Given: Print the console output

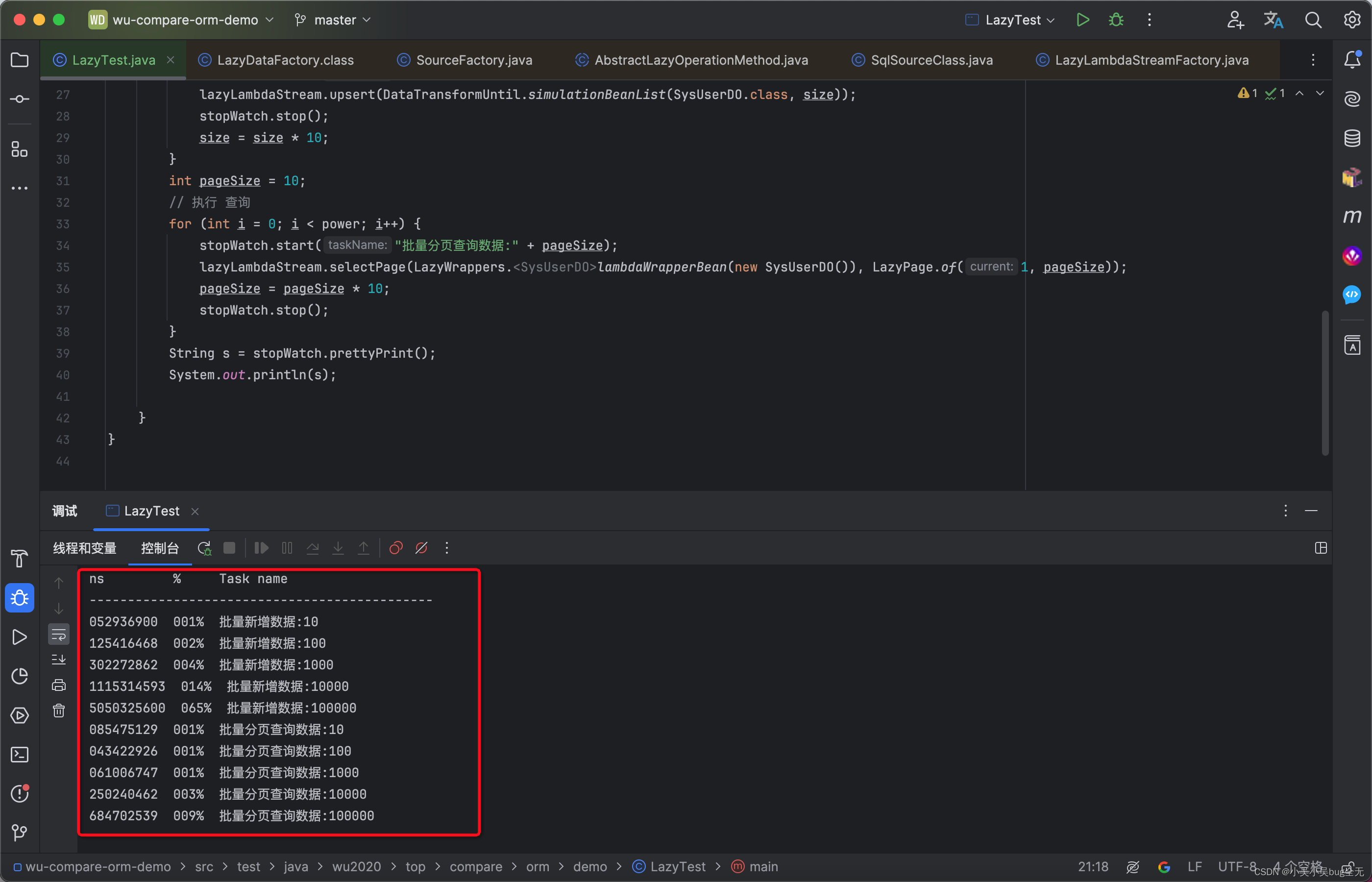Looking at the screenshot, I should (58, 685).
